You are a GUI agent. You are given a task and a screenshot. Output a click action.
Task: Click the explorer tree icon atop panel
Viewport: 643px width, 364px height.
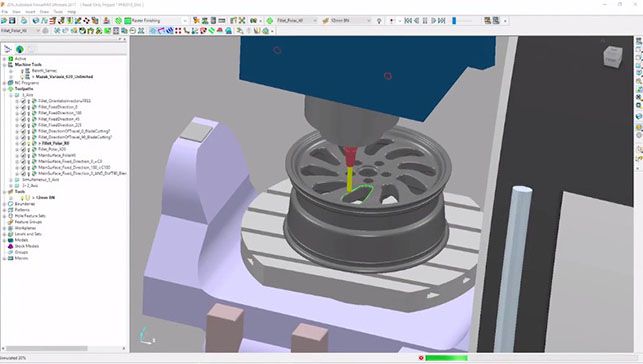point(7,49)
